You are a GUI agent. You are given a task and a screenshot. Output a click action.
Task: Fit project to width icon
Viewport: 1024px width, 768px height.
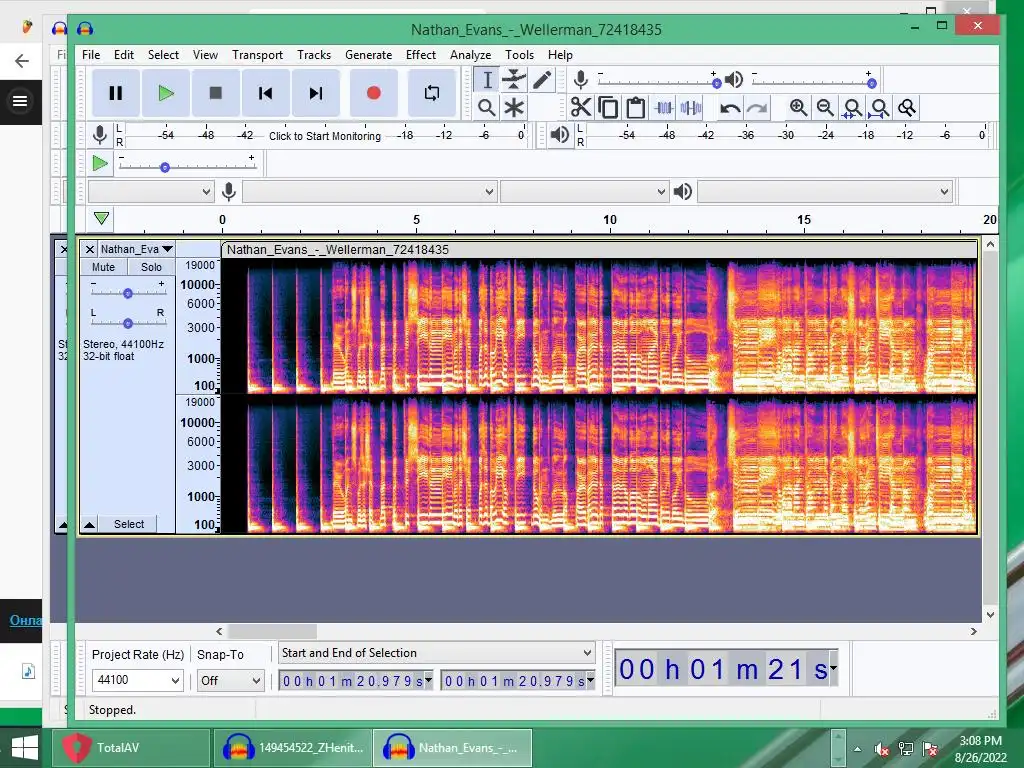[880, 108]
